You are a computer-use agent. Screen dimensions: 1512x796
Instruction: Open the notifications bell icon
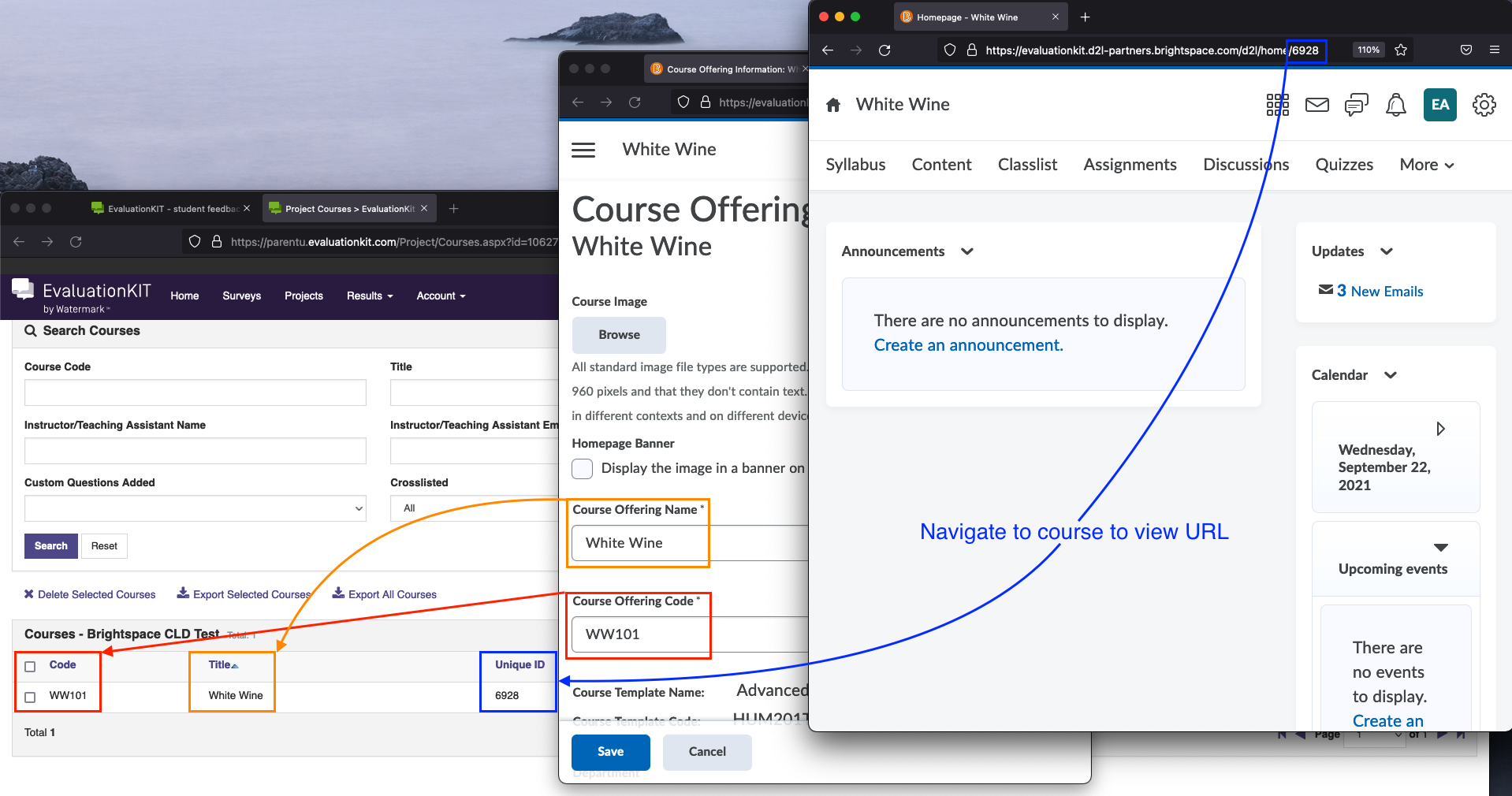point(1395,105)
